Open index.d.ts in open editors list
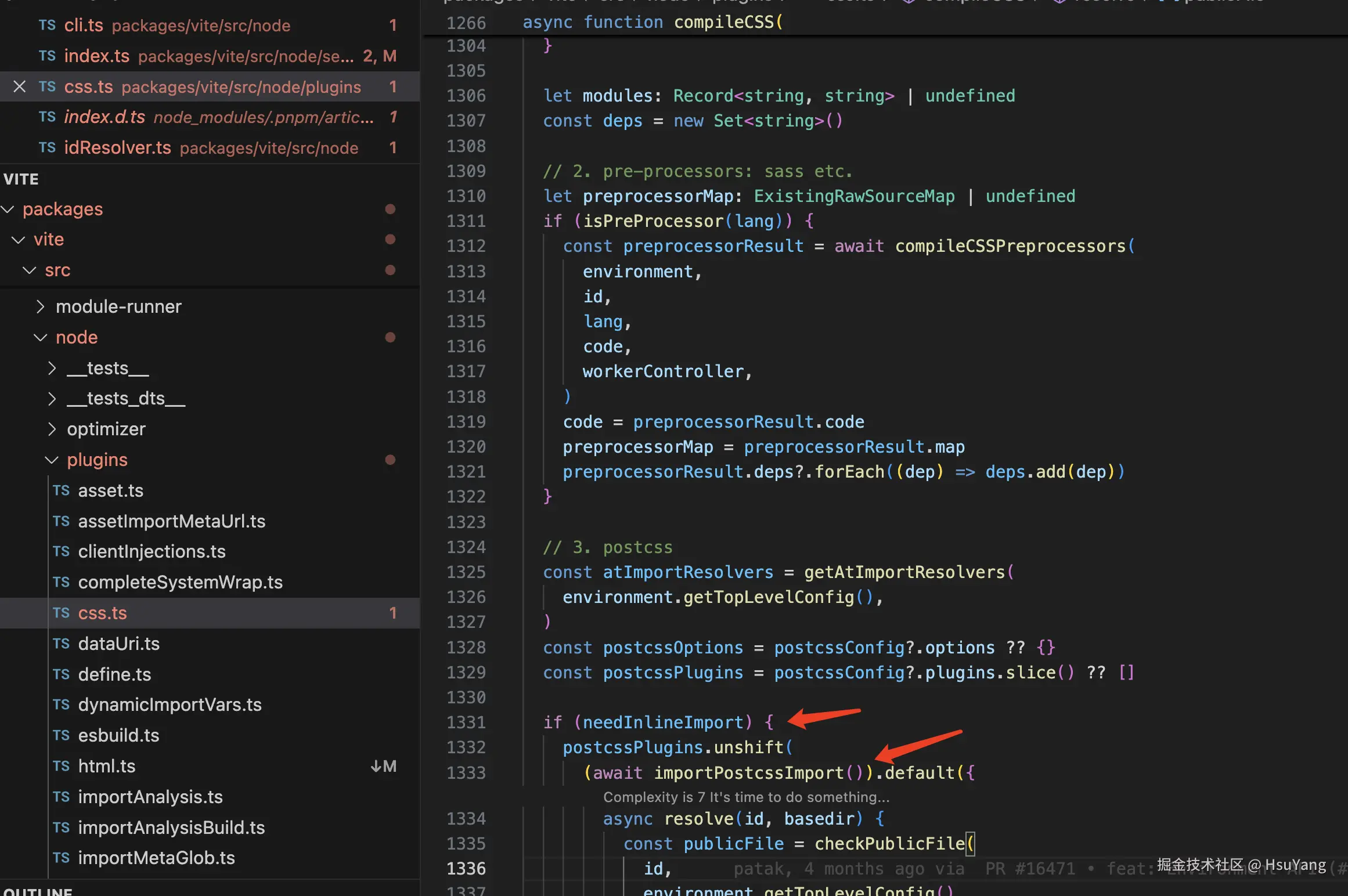 click(x=104, y=117)
